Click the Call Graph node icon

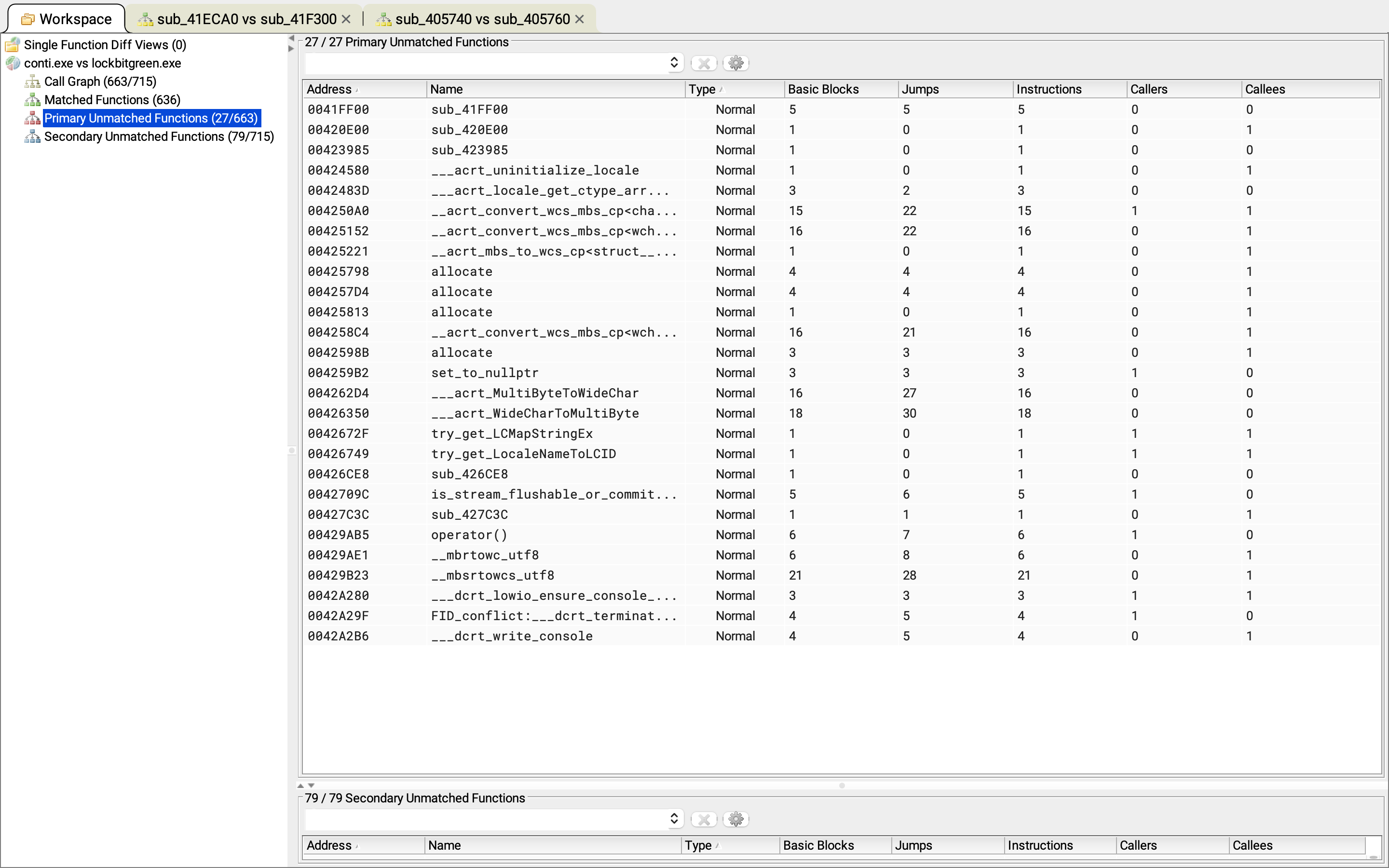[x=33, y=81]
